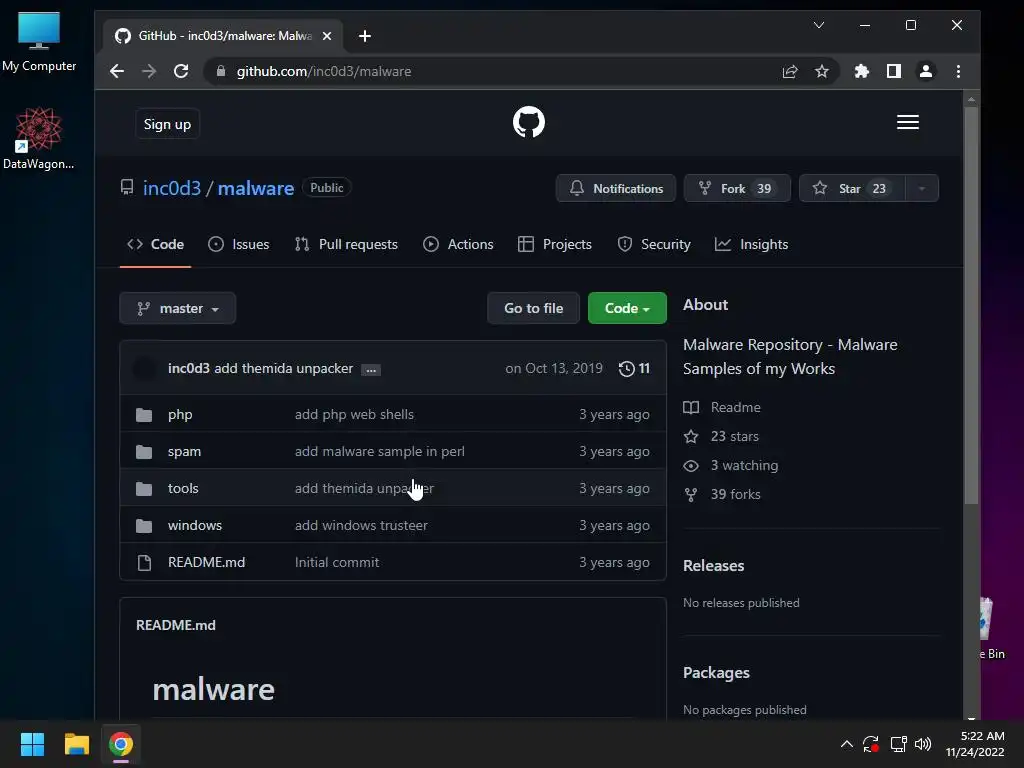Open Chrome three-dot menu
The height and width of the screenshot is (768, 1024).
pos(958,71)
